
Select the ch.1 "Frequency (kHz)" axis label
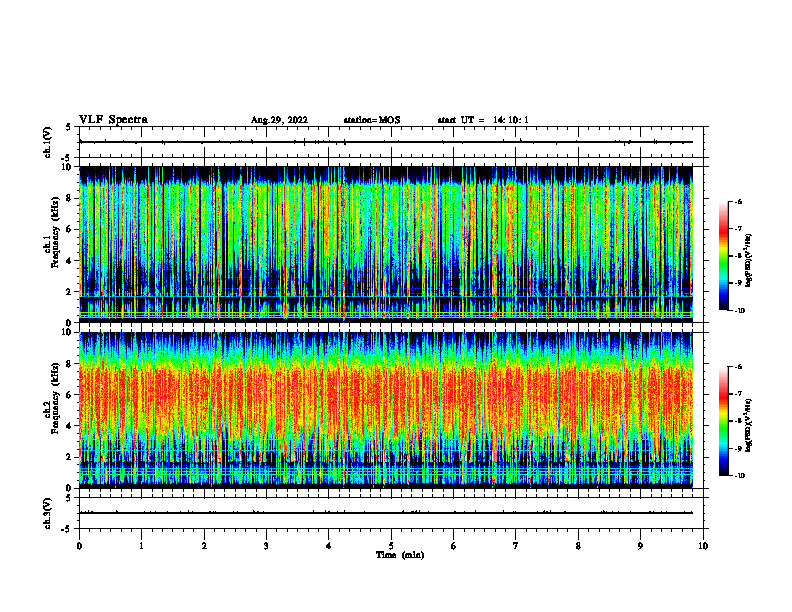[56, 232]
